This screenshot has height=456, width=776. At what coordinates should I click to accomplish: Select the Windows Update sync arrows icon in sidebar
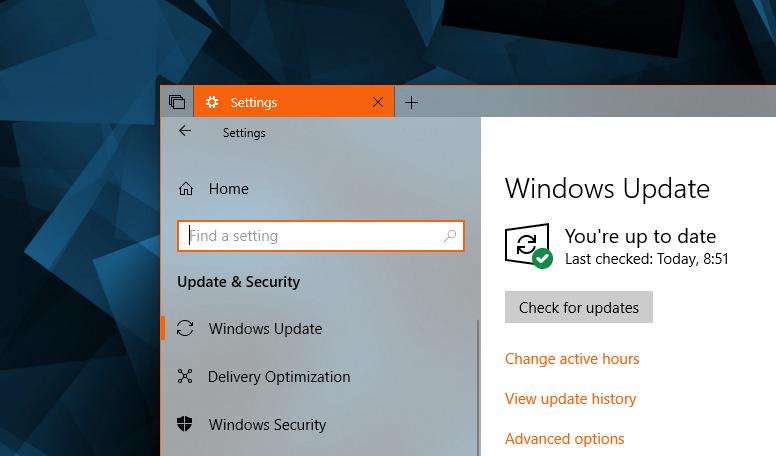click(x=185, y=328)
